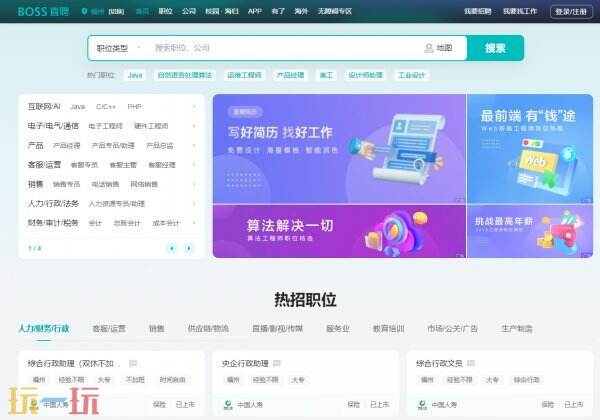The height and width of the screenshot is (420, 600).
Task: Click 电话销售 in 销售 row
Action: [x=105, y=184]
